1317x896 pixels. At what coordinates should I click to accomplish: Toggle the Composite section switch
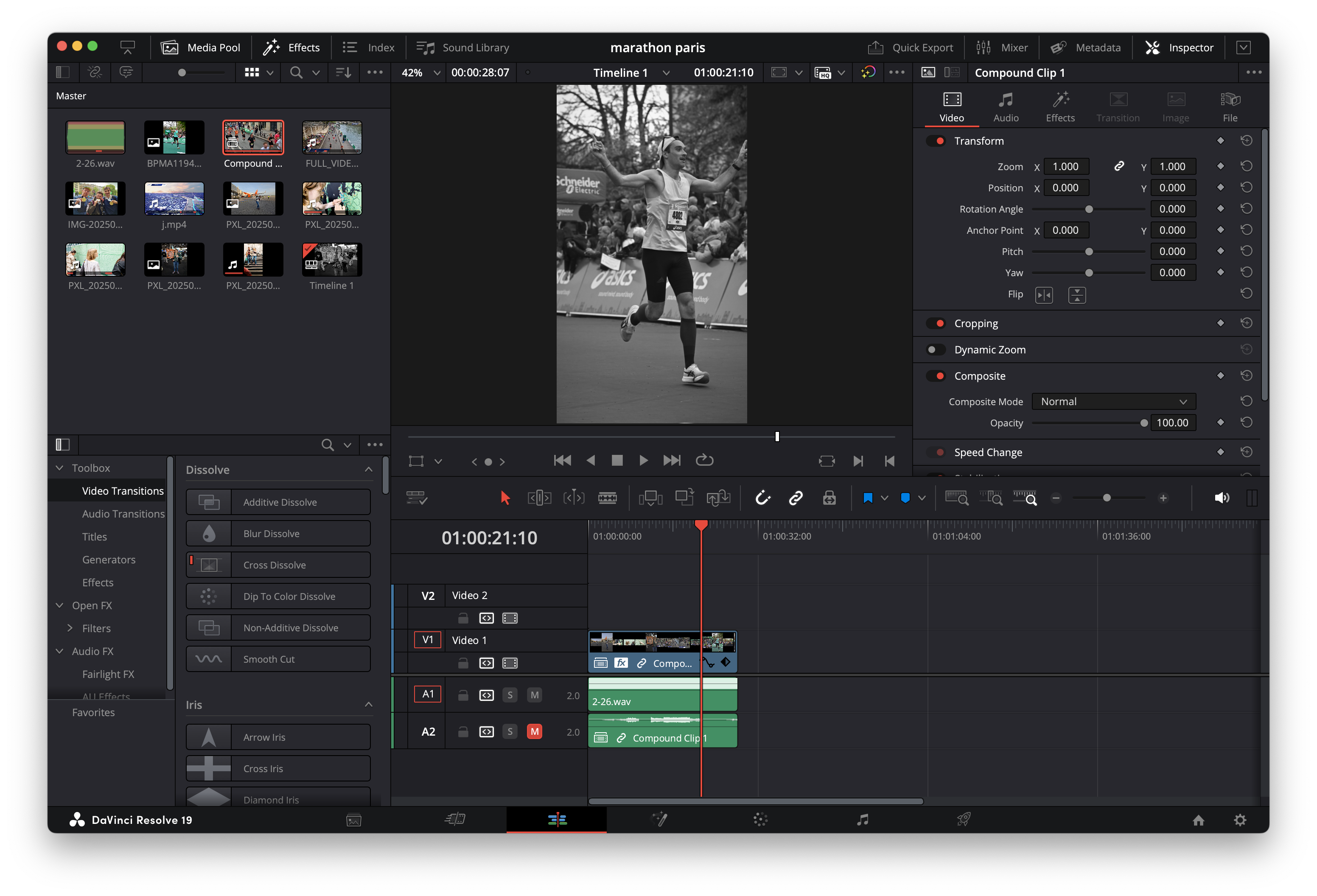pos(936,376)
